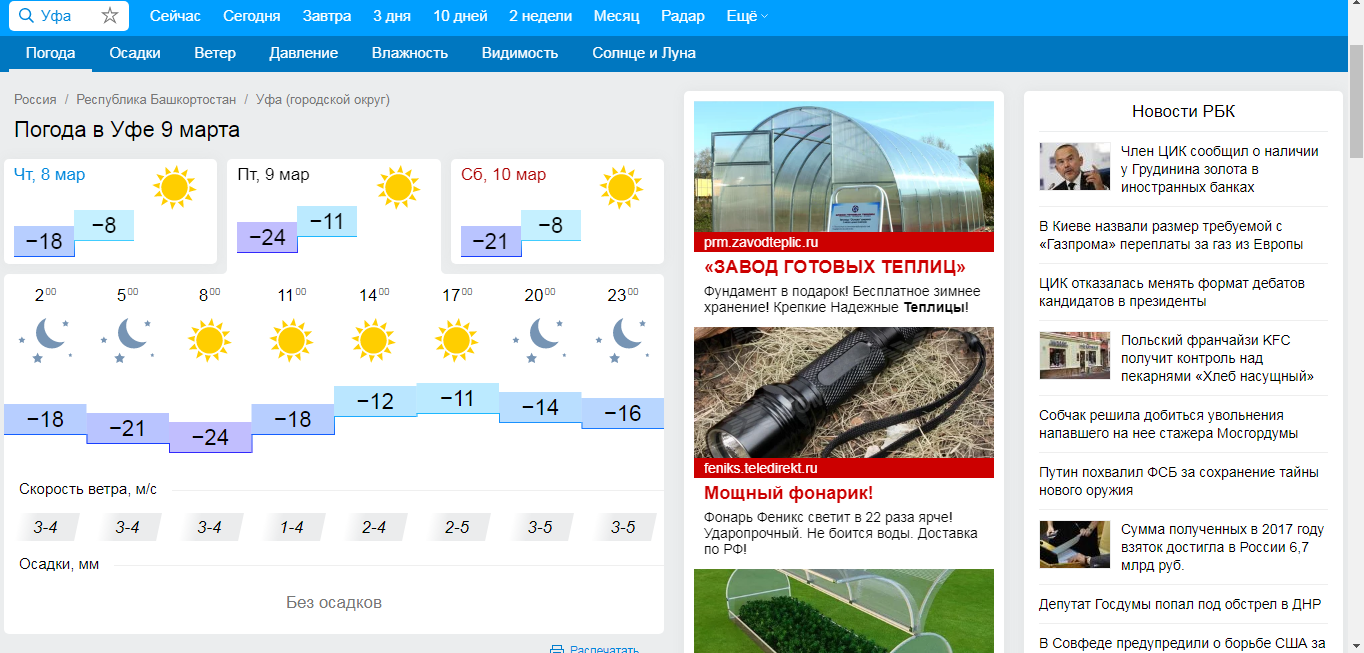
Task: Expand the Ещё dropdown menu
Action: 747,16
